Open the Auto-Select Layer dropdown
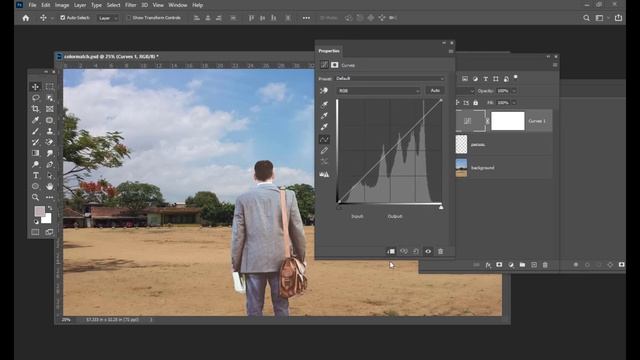Screen dimensions: 640x360 (x=108, y=18)
